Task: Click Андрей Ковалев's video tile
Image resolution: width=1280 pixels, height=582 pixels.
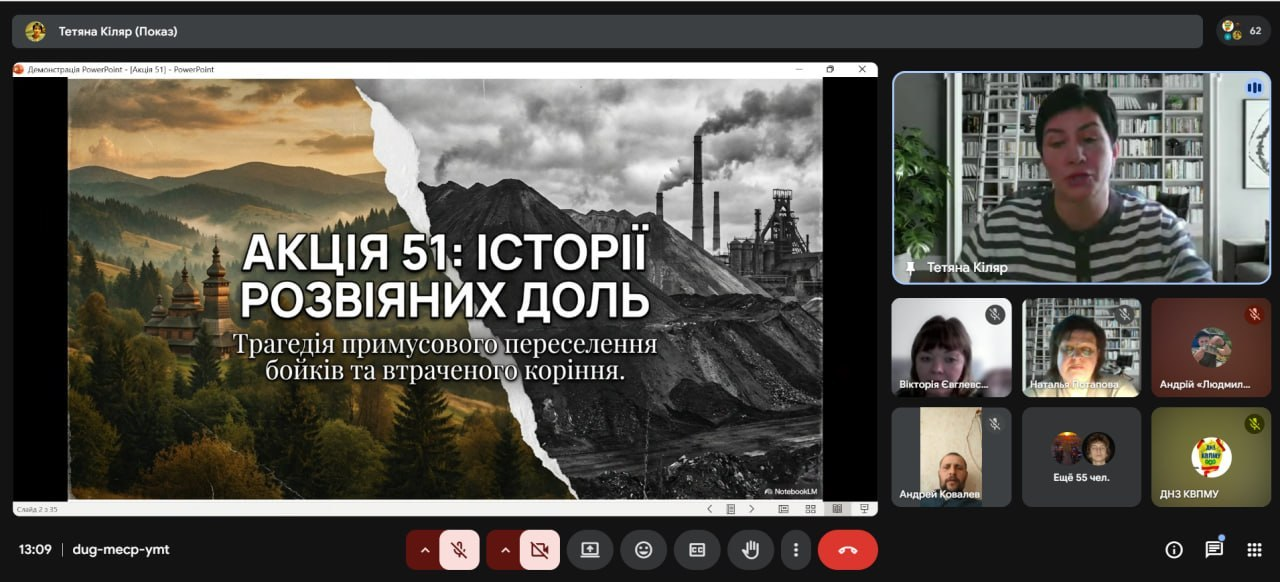Action: point(951,456)
